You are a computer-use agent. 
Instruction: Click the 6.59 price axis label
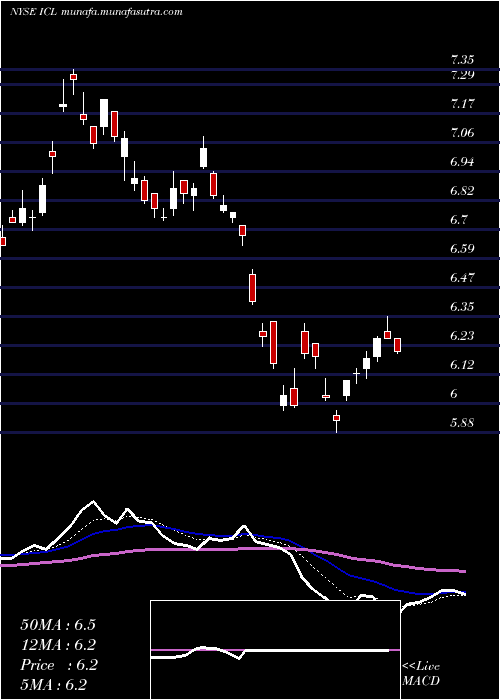(x=462, y=249)
